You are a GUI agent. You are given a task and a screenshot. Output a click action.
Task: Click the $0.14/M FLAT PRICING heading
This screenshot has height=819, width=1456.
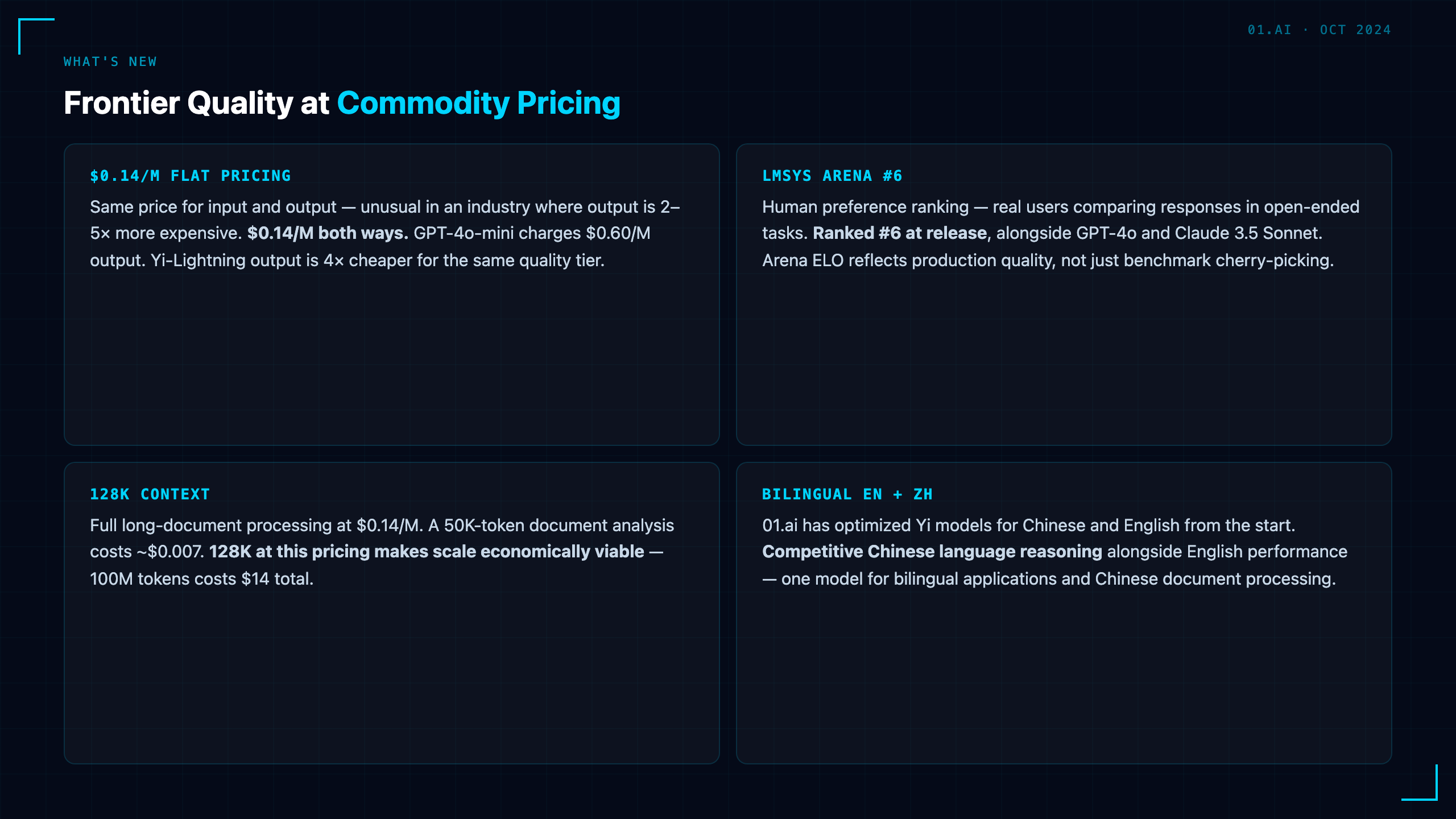tap(190, 176)
